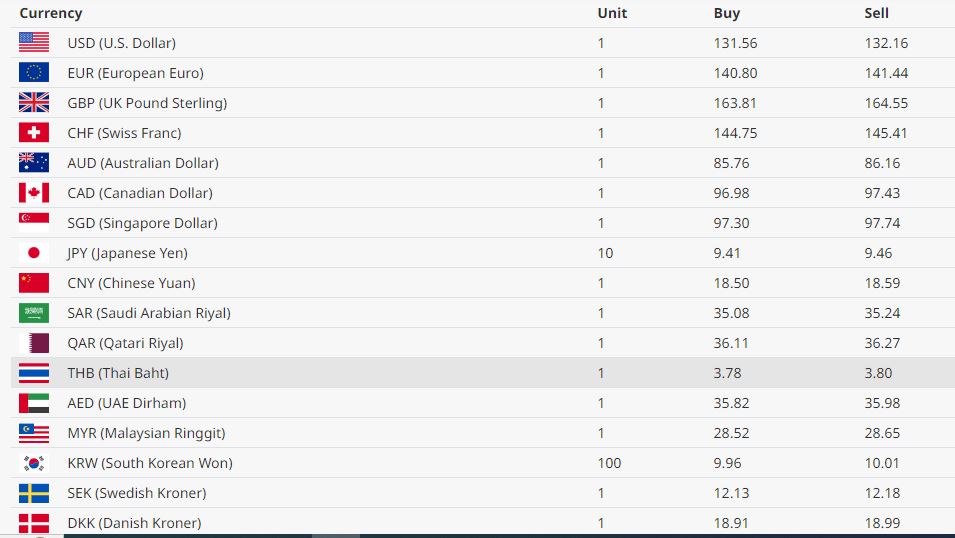Click the Swedish flag icon

coord(34,493)
